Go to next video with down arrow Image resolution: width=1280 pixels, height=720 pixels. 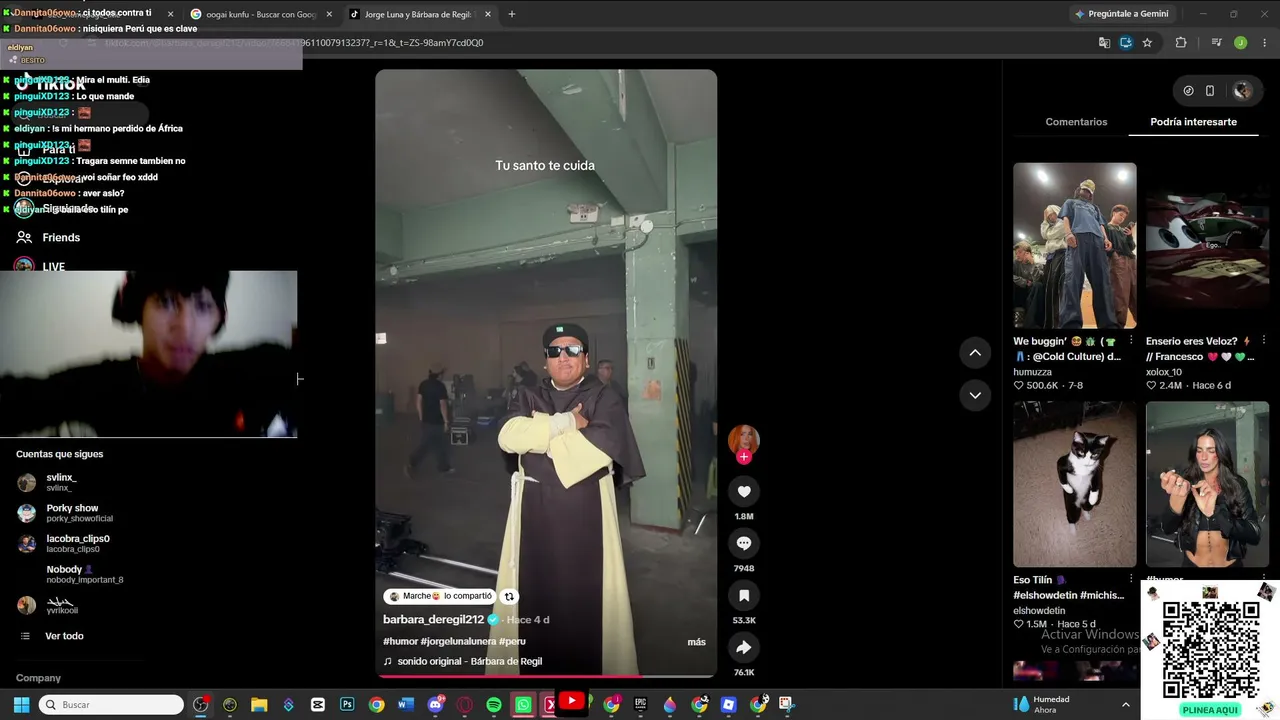pyautogui.click(x=975, y=395)
